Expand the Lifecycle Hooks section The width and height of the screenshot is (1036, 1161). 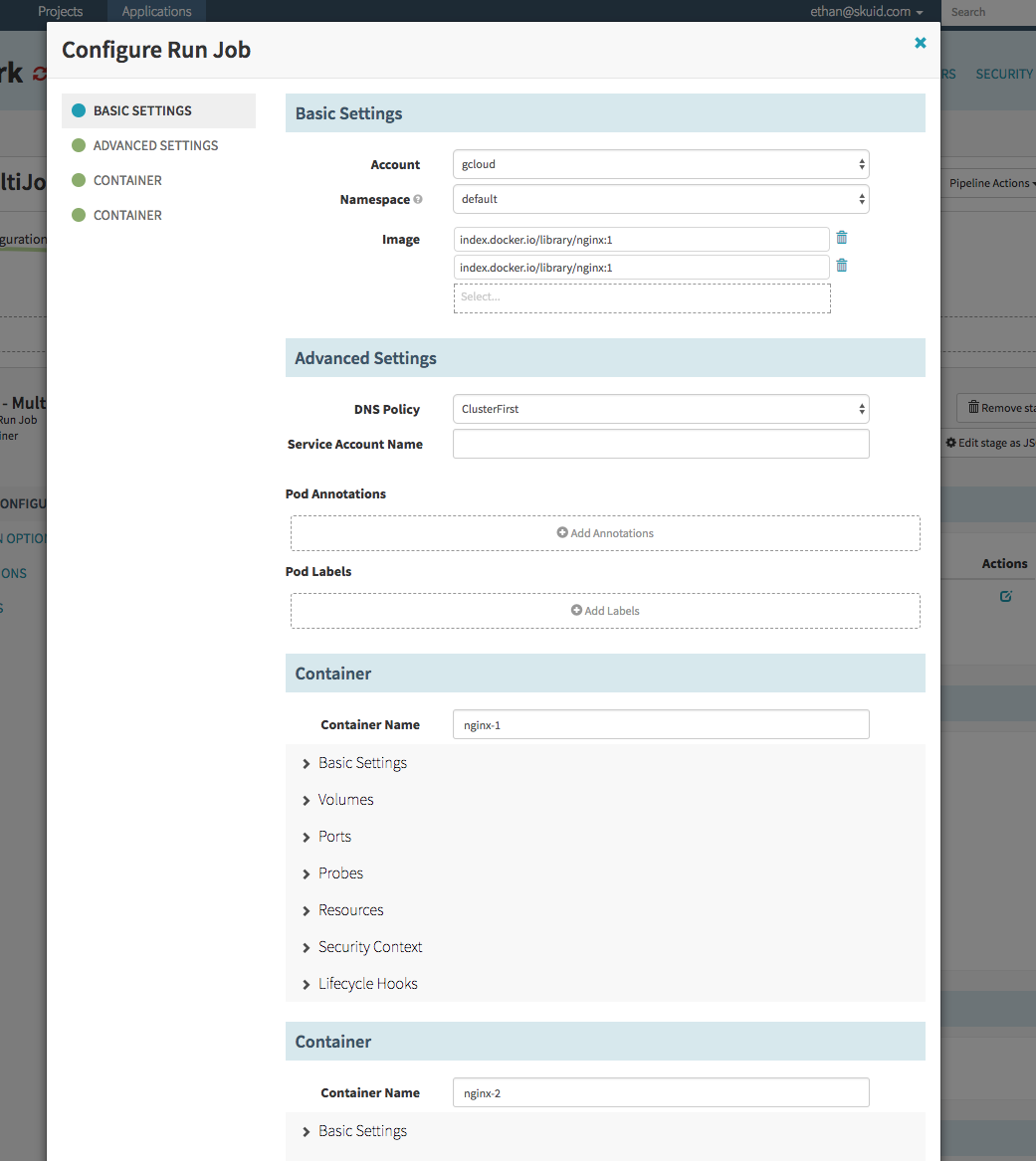click(x=360, y=984)
